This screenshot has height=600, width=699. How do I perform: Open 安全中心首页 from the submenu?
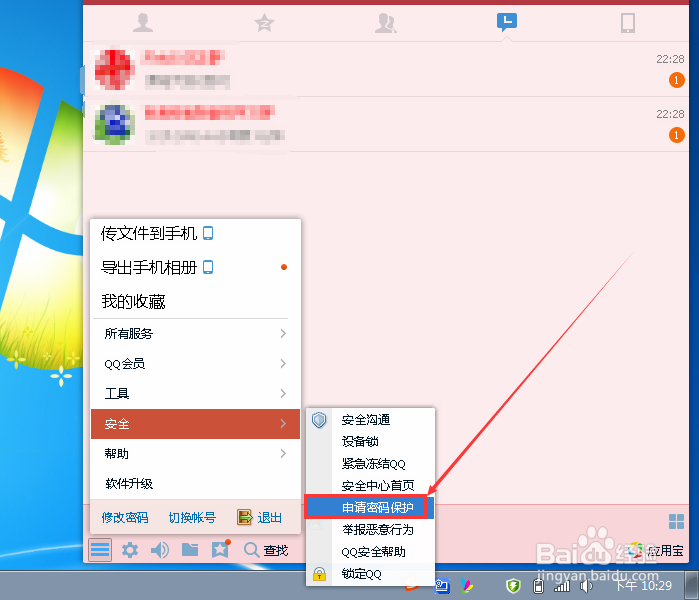click(x=370, y=485)
